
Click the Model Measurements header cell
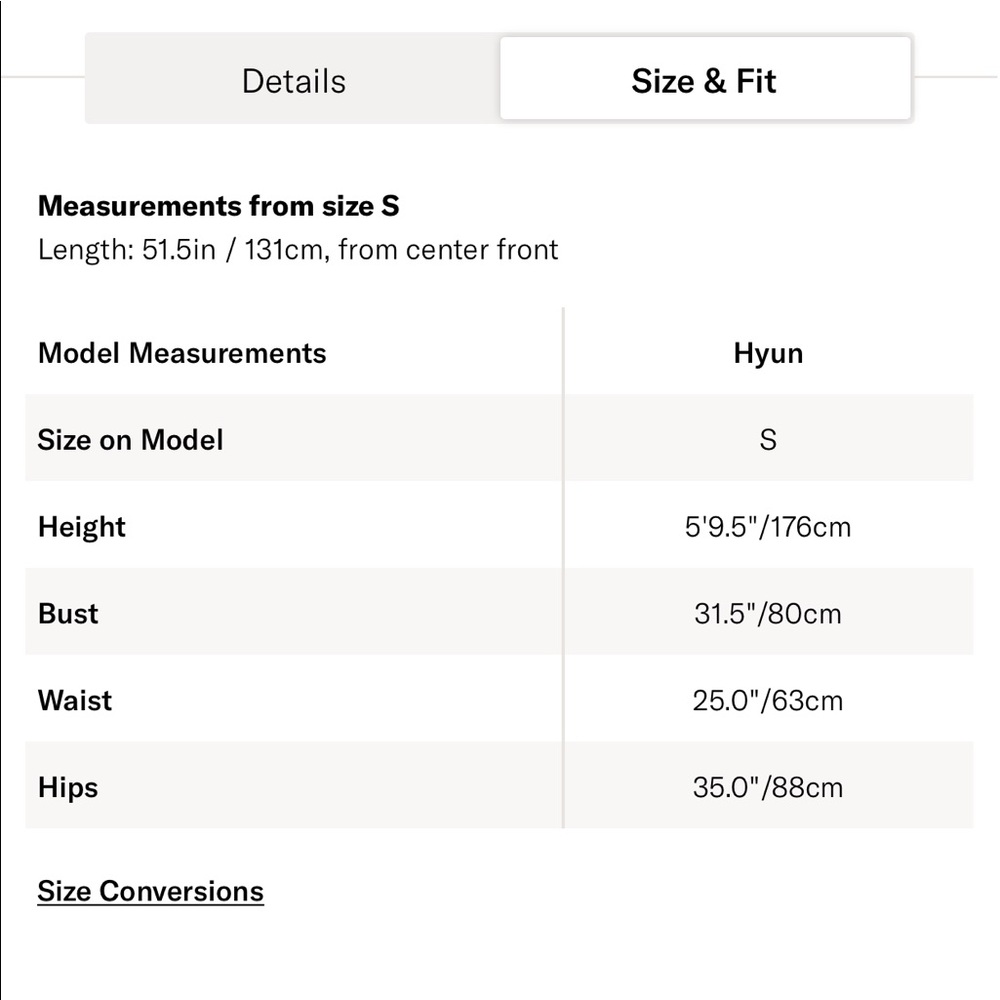point(182,353)
